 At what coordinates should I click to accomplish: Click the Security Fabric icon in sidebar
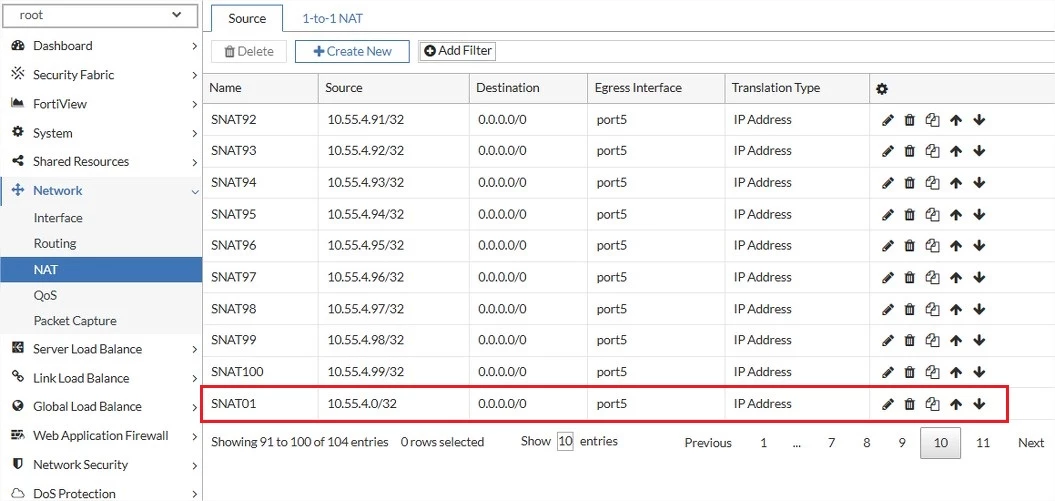(x=18, y=75)
